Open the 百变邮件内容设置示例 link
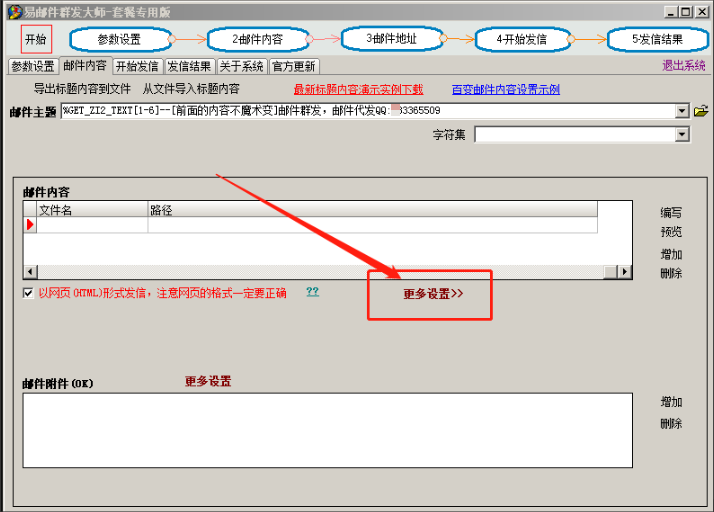Screen dimensions: 714x512 coord(506,89)
